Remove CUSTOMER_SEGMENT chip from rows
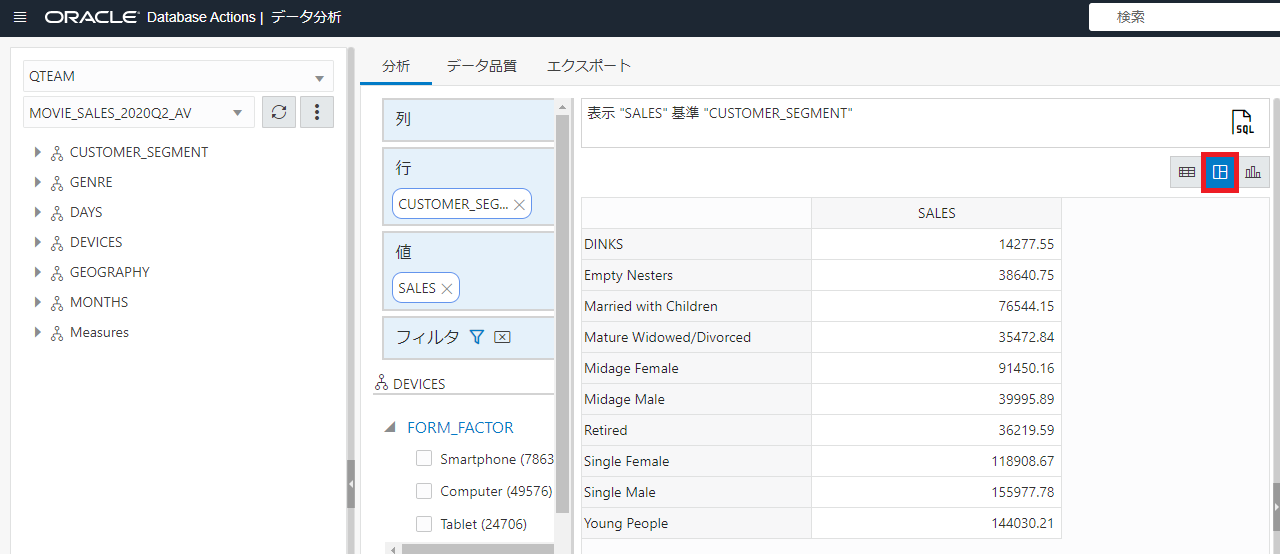Screen dimensions: 1280x554 pyautogui.click(x=519, y=204)
